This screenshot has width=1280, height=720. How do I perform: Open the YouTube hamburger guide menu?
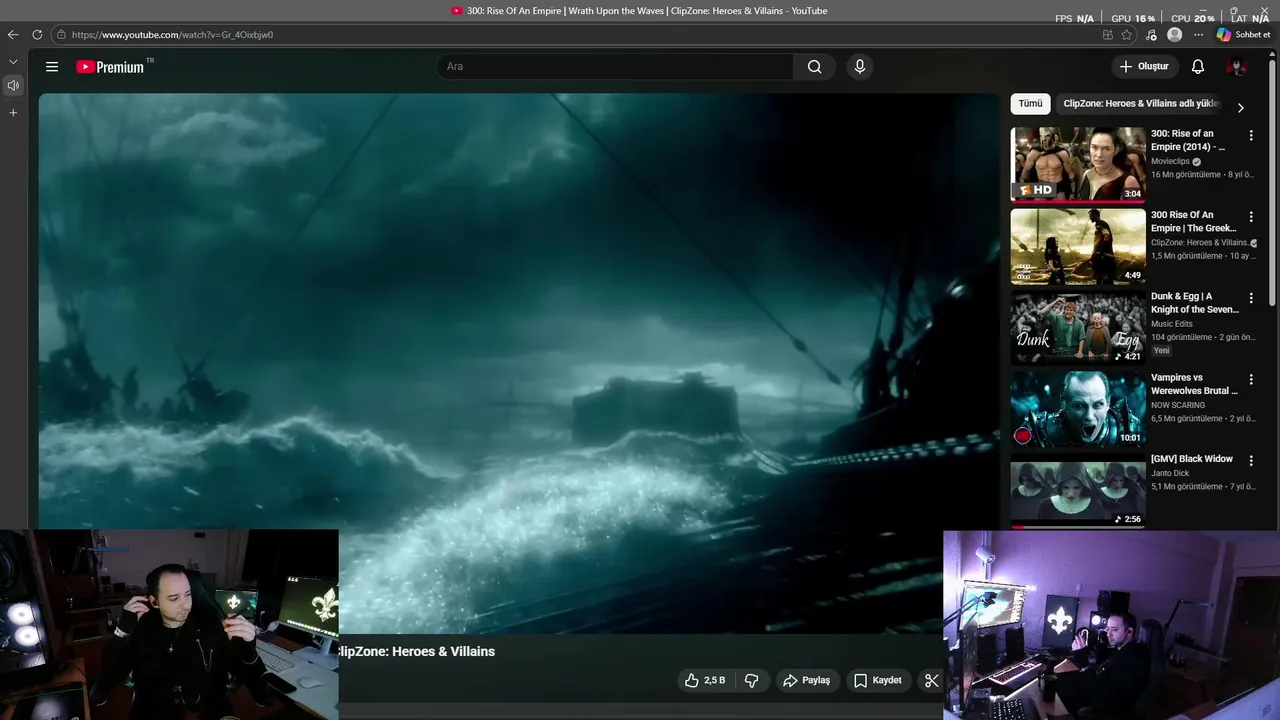[52, 67]
